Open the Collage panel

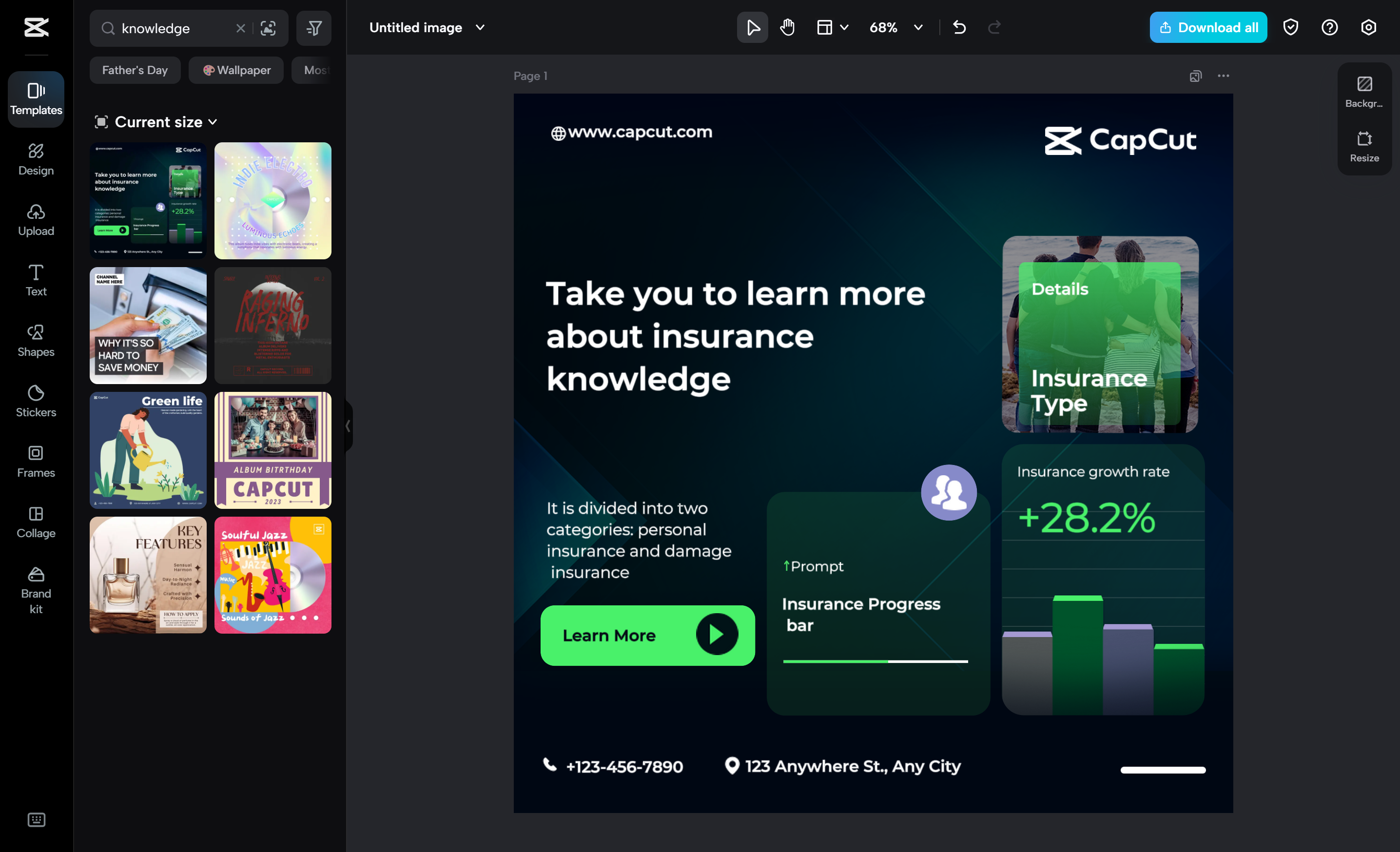[x=35, y=522]
